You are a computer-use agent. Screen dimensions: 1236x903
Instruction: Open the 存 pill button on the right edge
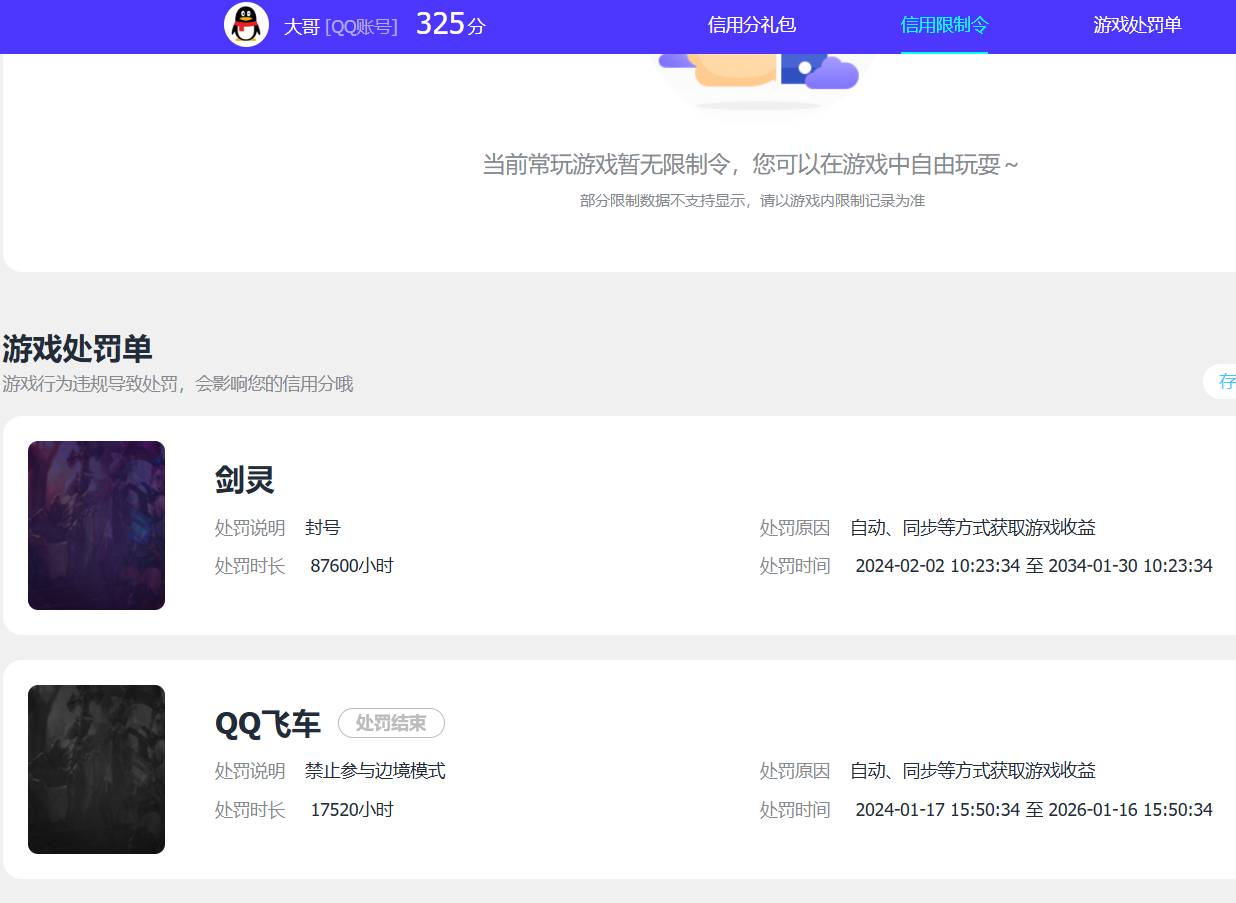1228,381
